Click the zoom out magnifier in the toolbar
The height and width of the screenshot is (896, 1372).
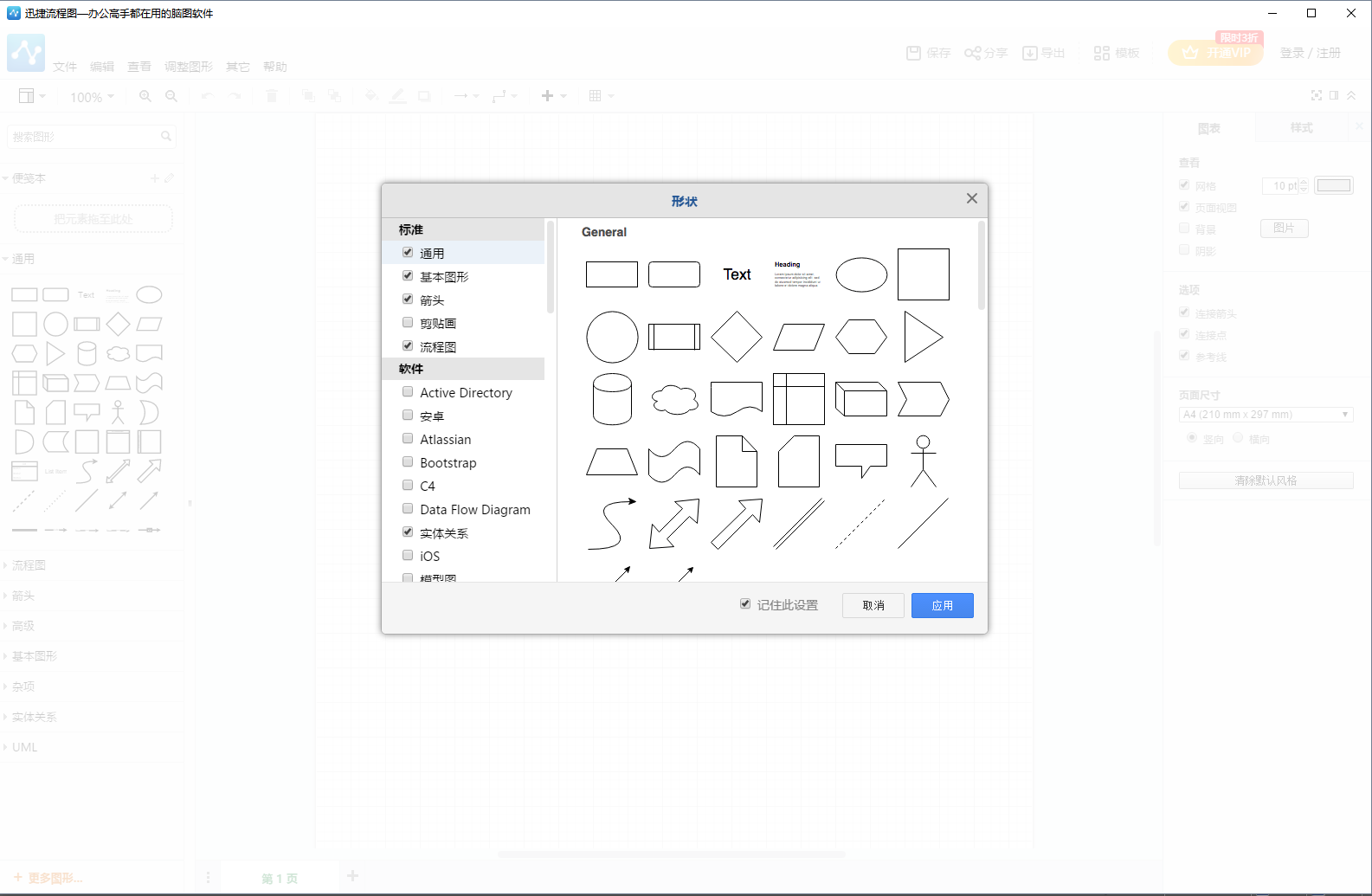[x=171, y=96]
